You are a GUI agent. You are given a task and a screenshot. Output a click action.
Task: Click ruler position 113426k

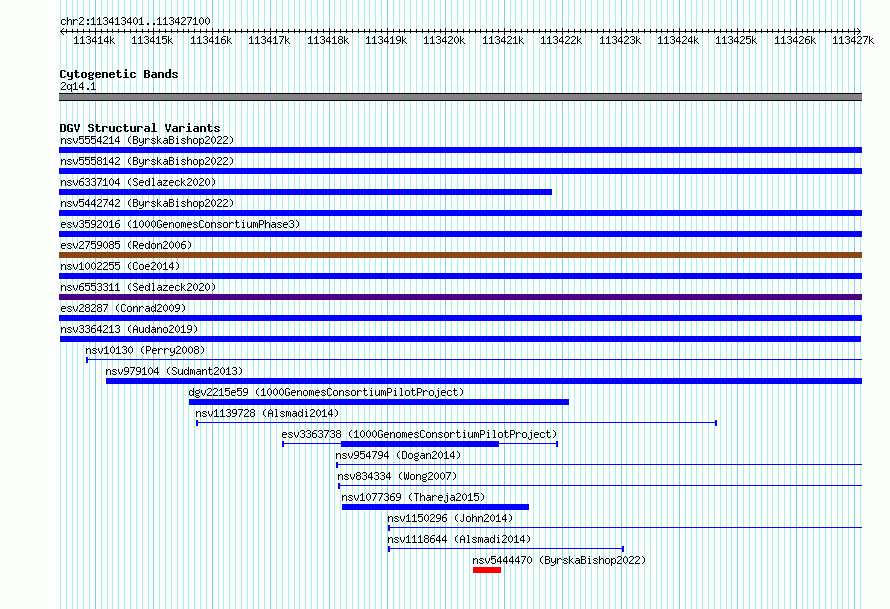[x=795, y=40]
